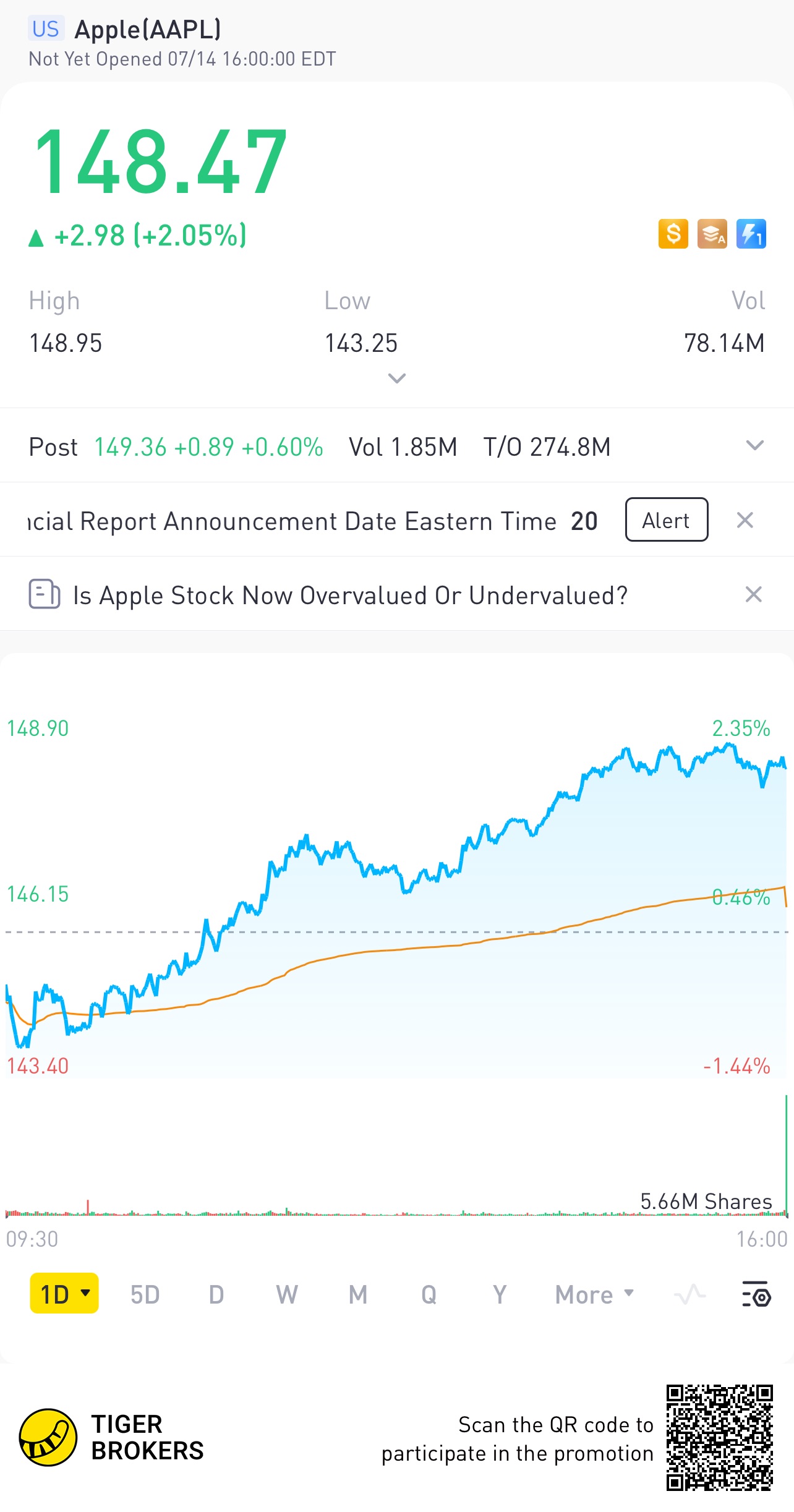794x1512 pixels.
Task: Switch to the W weekly chart tab
Action: click(x=287, y=1294)
